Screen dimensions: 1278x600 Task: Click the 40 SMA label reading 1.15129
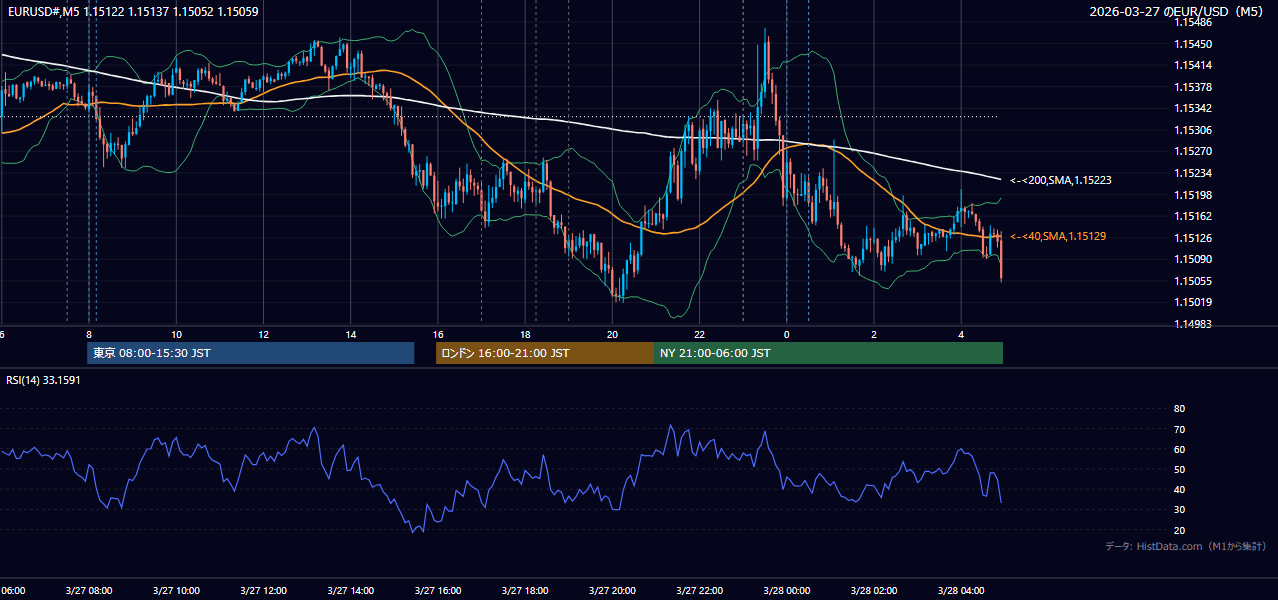pos(1059,236)
